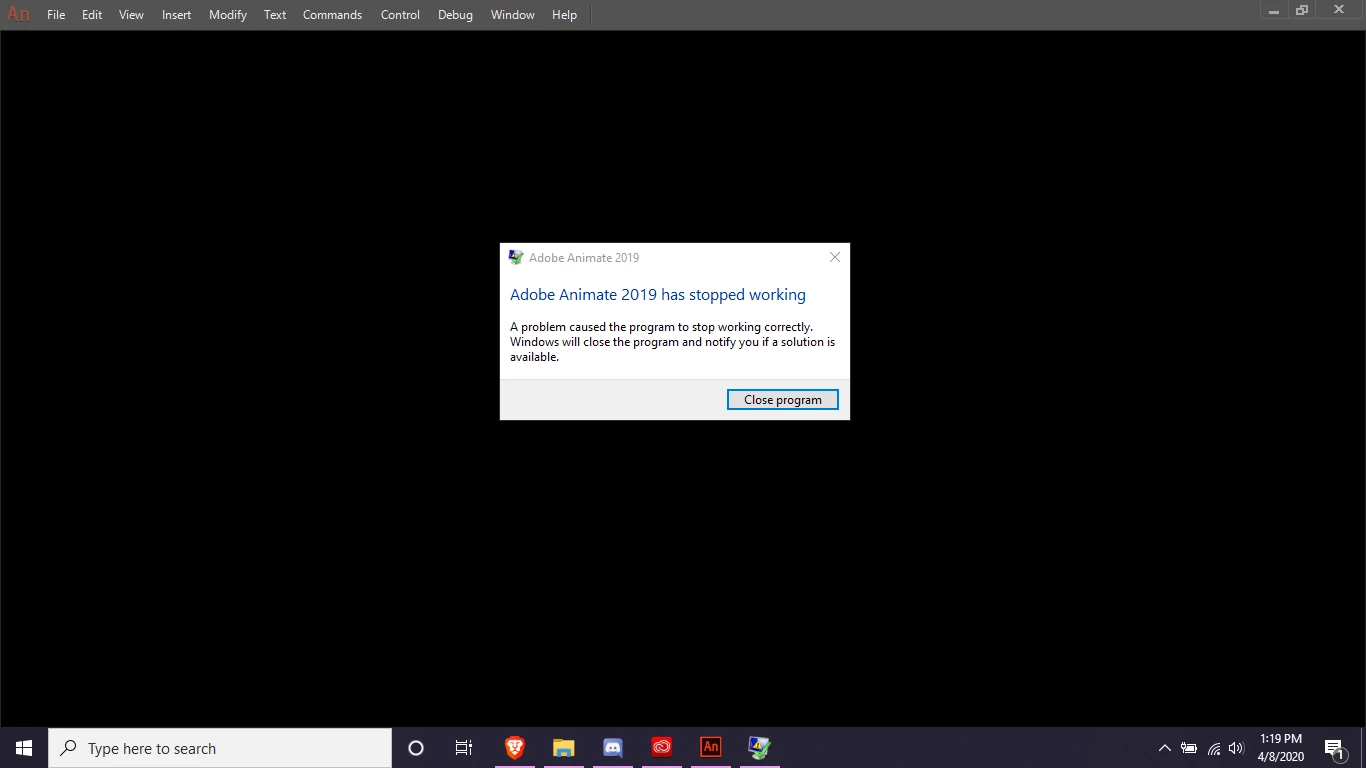Click the Type here to search box
This screenshot has width=1366, height=768.
point(220,748)
